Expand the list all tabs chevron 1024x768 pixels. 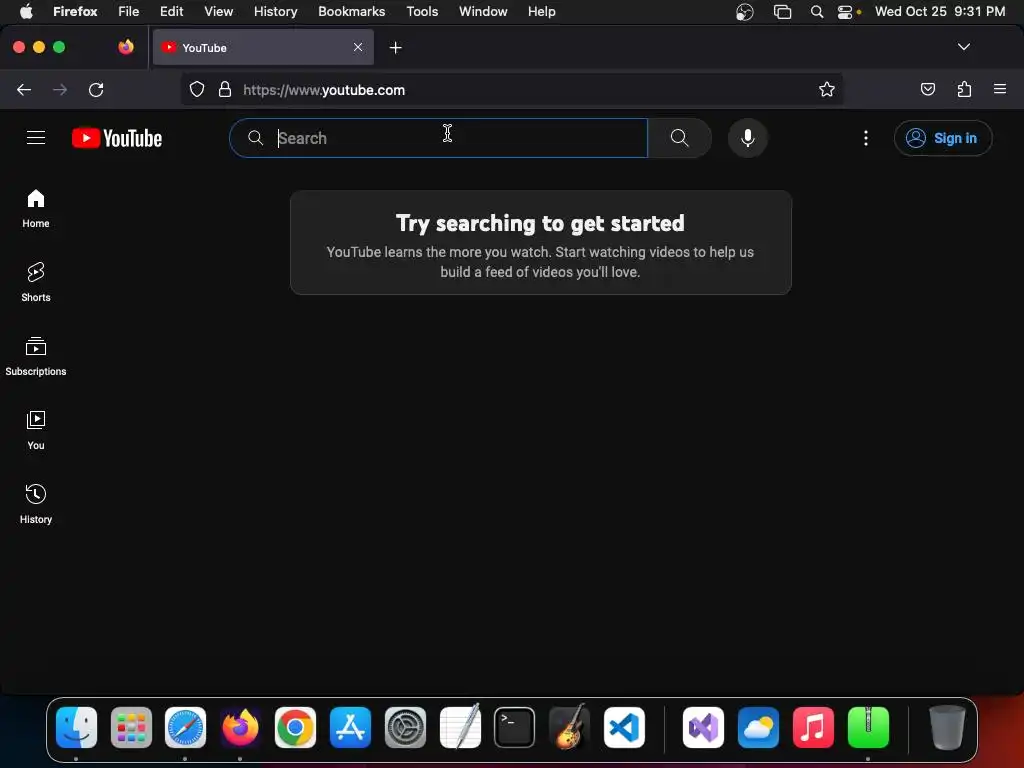coord(963,47)
